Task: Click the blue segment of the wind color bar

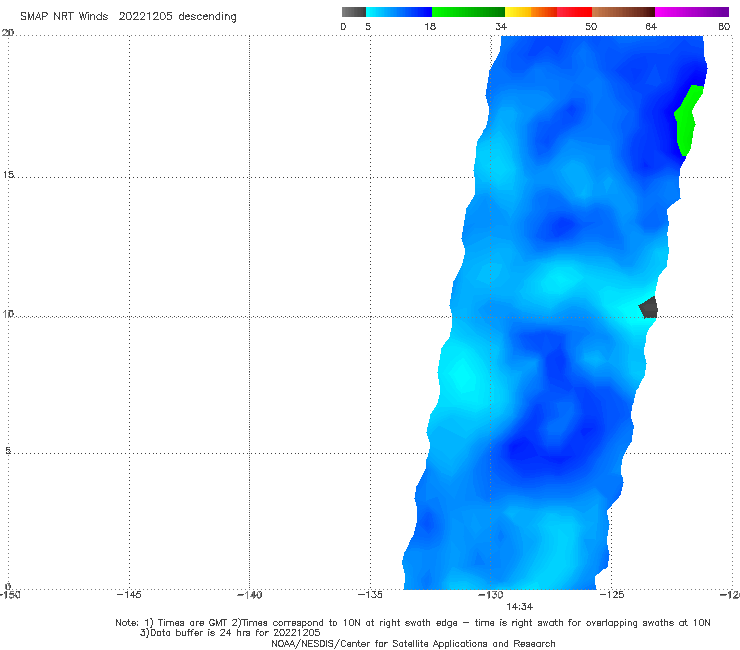Action: coord(399,12)
